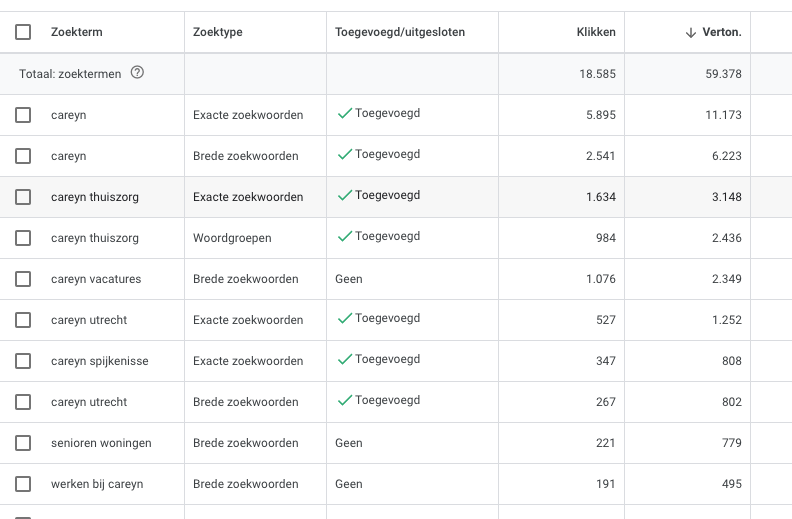Click the impressions value 11.173
792x519 pixels.
(x=723, y=115)
